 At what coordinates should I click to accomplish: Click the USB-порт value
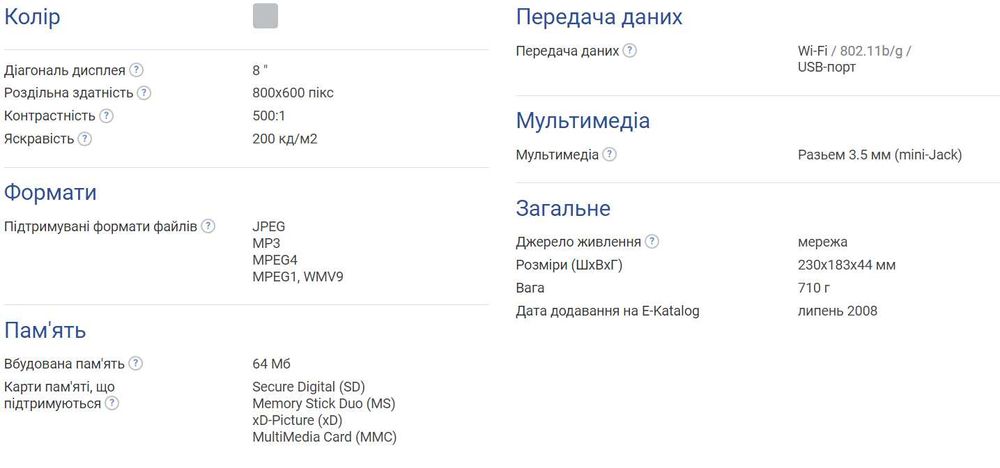click(x=827, y=67)
